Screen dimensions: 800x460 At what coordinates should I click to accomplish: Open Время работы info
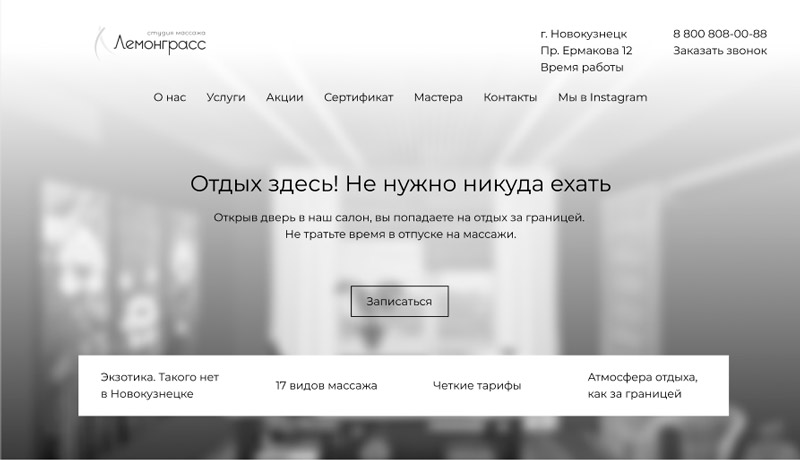(x=582, y=67)
